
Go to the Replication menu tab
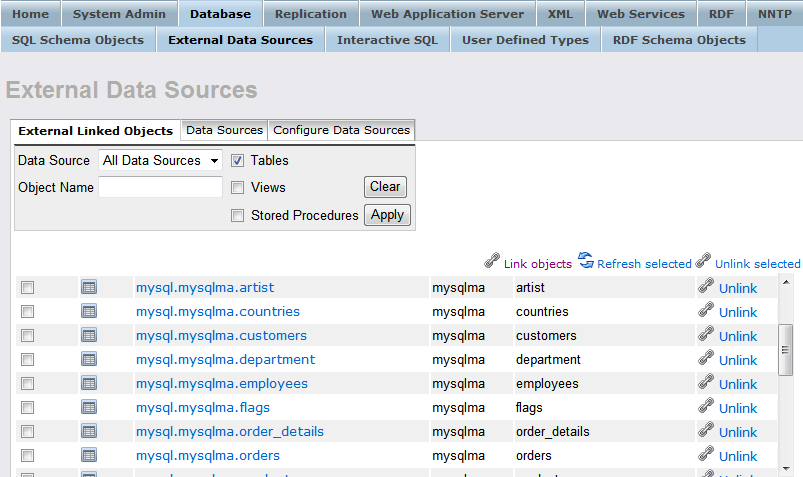pos(310,14)
